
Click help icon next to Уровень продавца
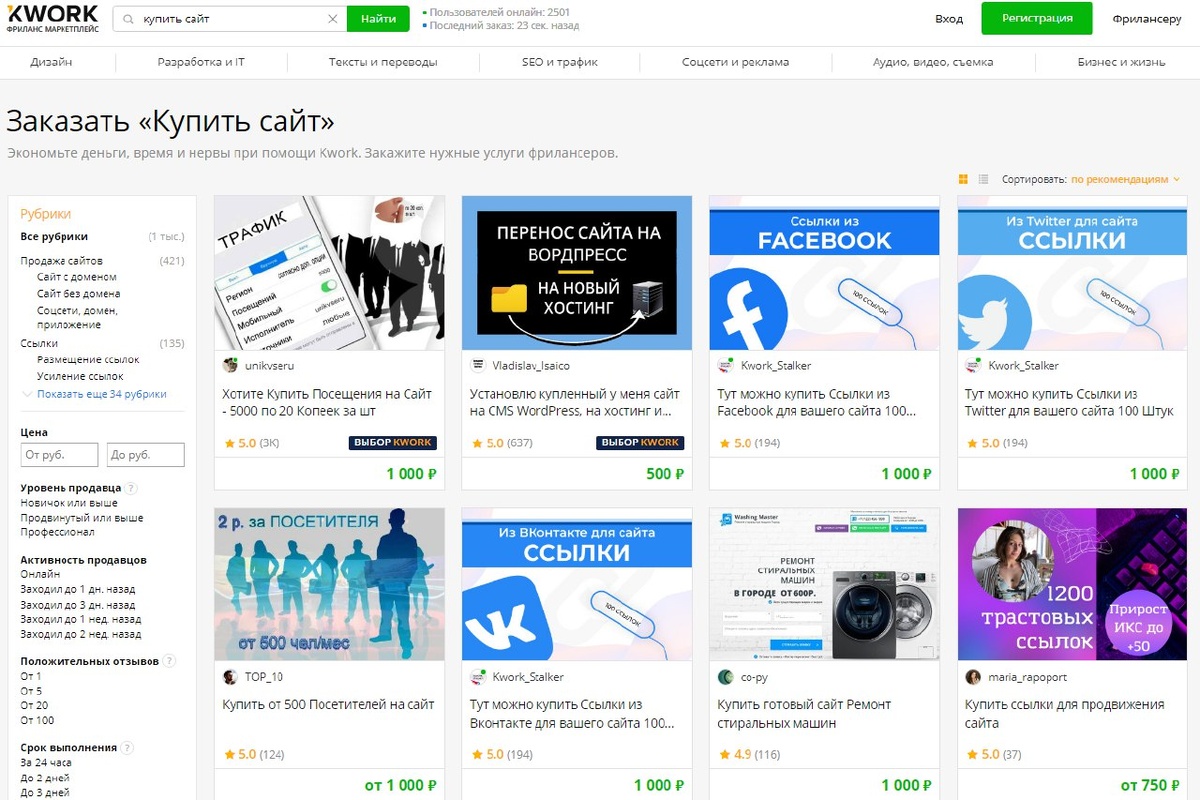[x=132, y=488]
